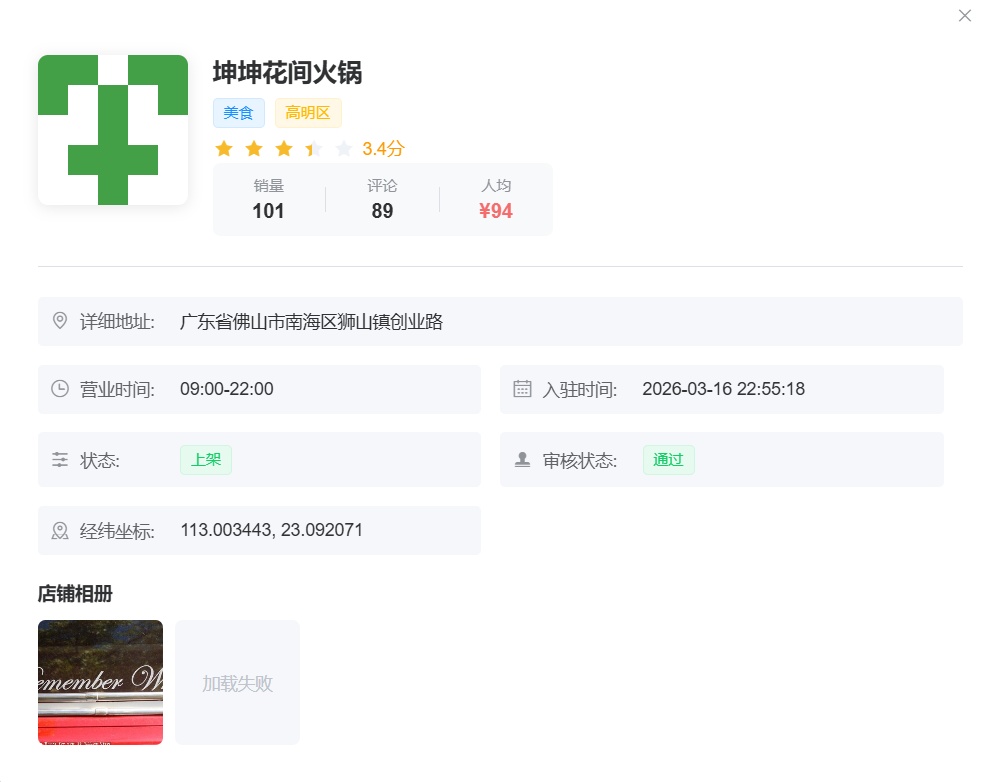Image resolution: width=997 pixels, height=782 pixels.
Task: Open the 店铺相册 section header
Action: pyautogui.click(x=73, y=593)
